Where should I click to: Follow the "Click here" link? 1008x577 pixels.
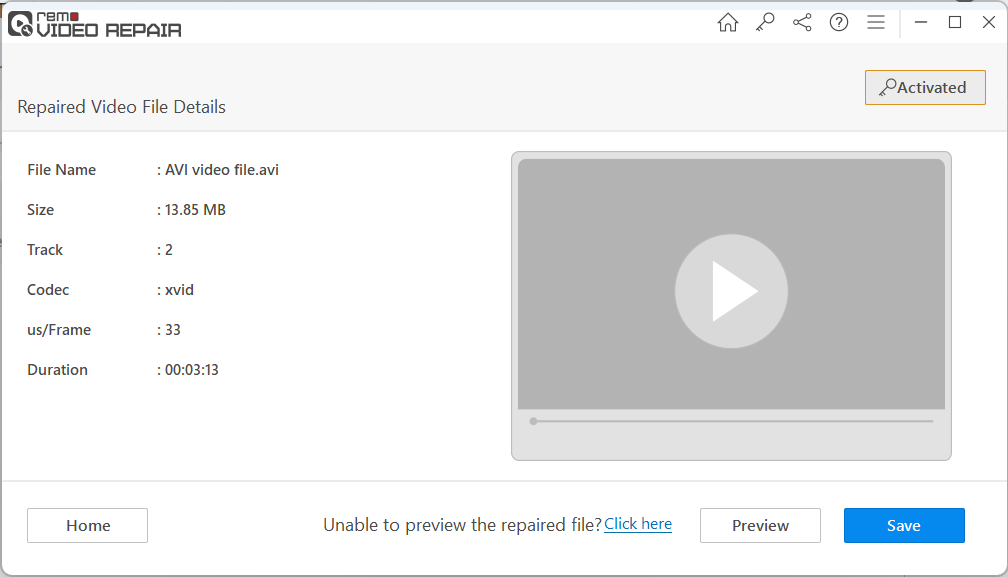tap(638, 524)
